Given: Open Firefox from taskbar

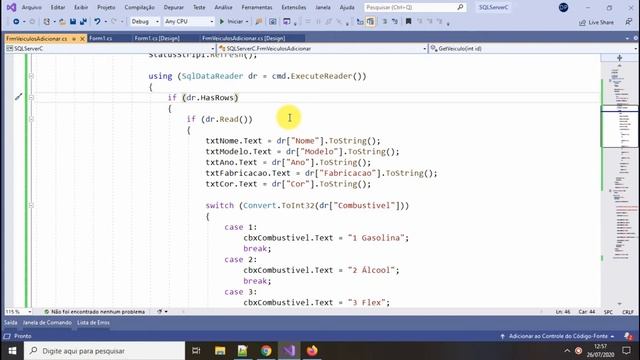Looking at the screenshot, I should [312, 351].
